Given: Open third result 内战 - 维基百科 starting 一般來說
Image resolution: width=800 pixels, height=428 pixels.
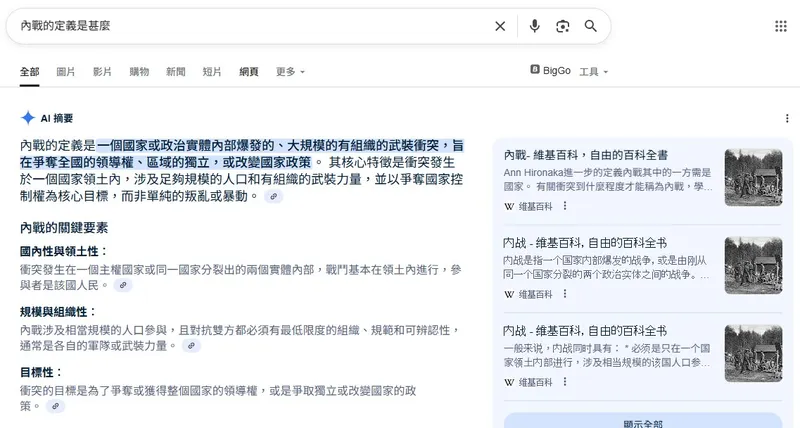Looking at the screenshot, I should tap(585, 331).
